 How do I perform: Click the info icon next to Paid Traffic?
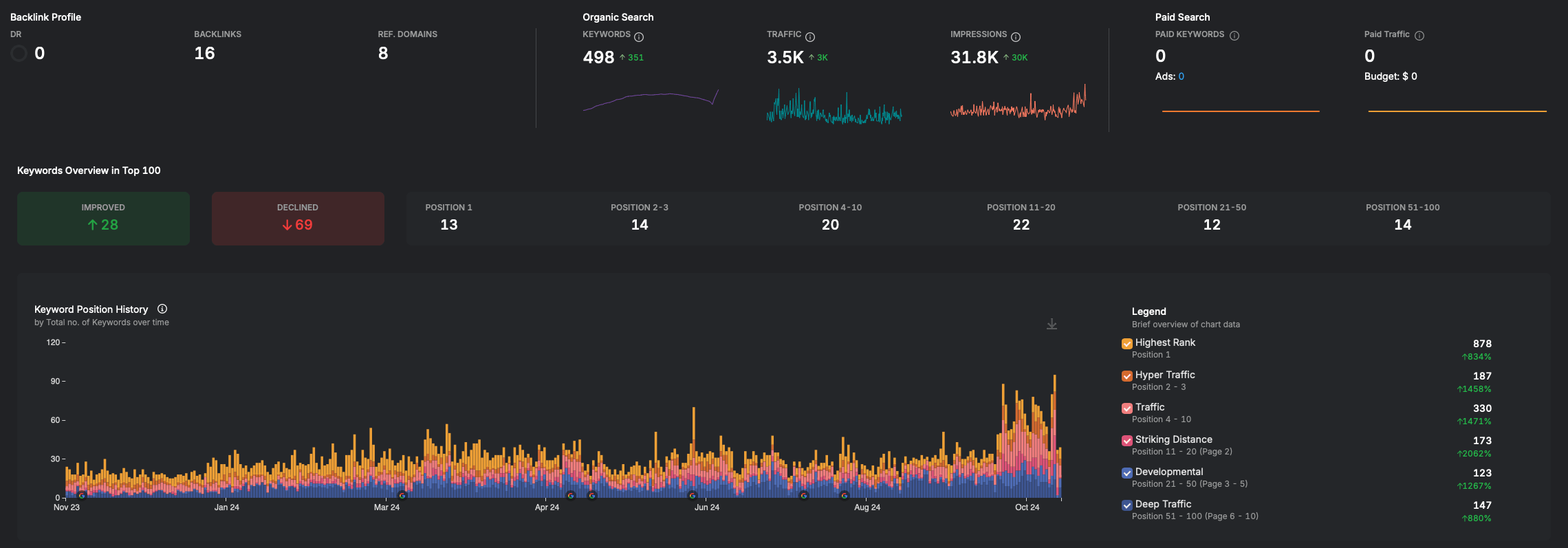[1419, 36]
